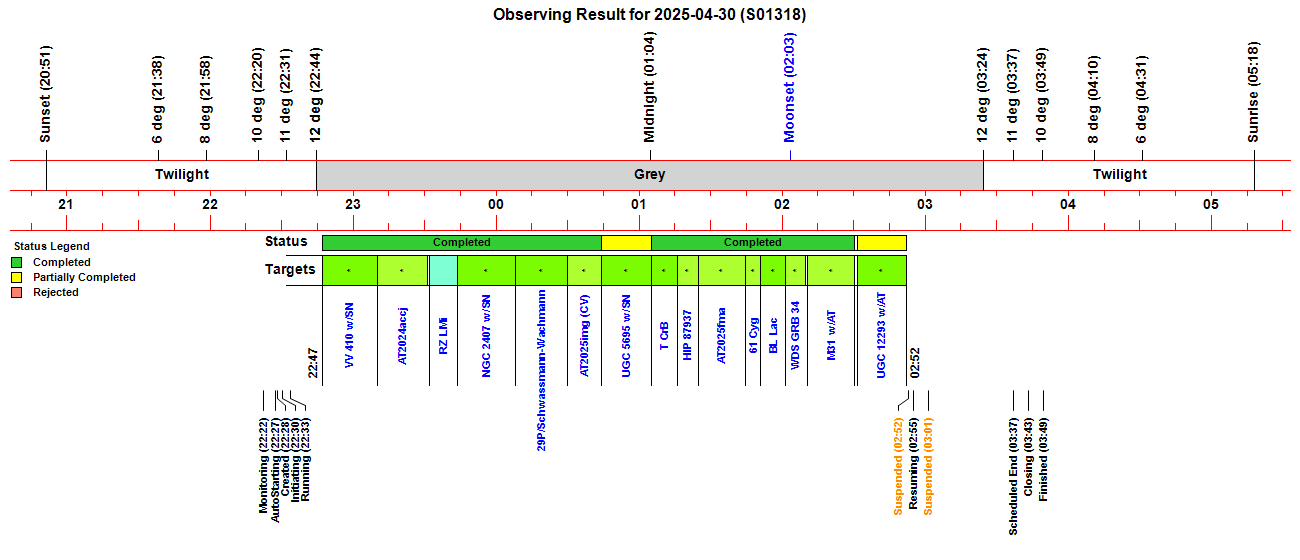1300x560 pixels.
Task: Click the hour 05 axis label
Action: [1211, 204]
